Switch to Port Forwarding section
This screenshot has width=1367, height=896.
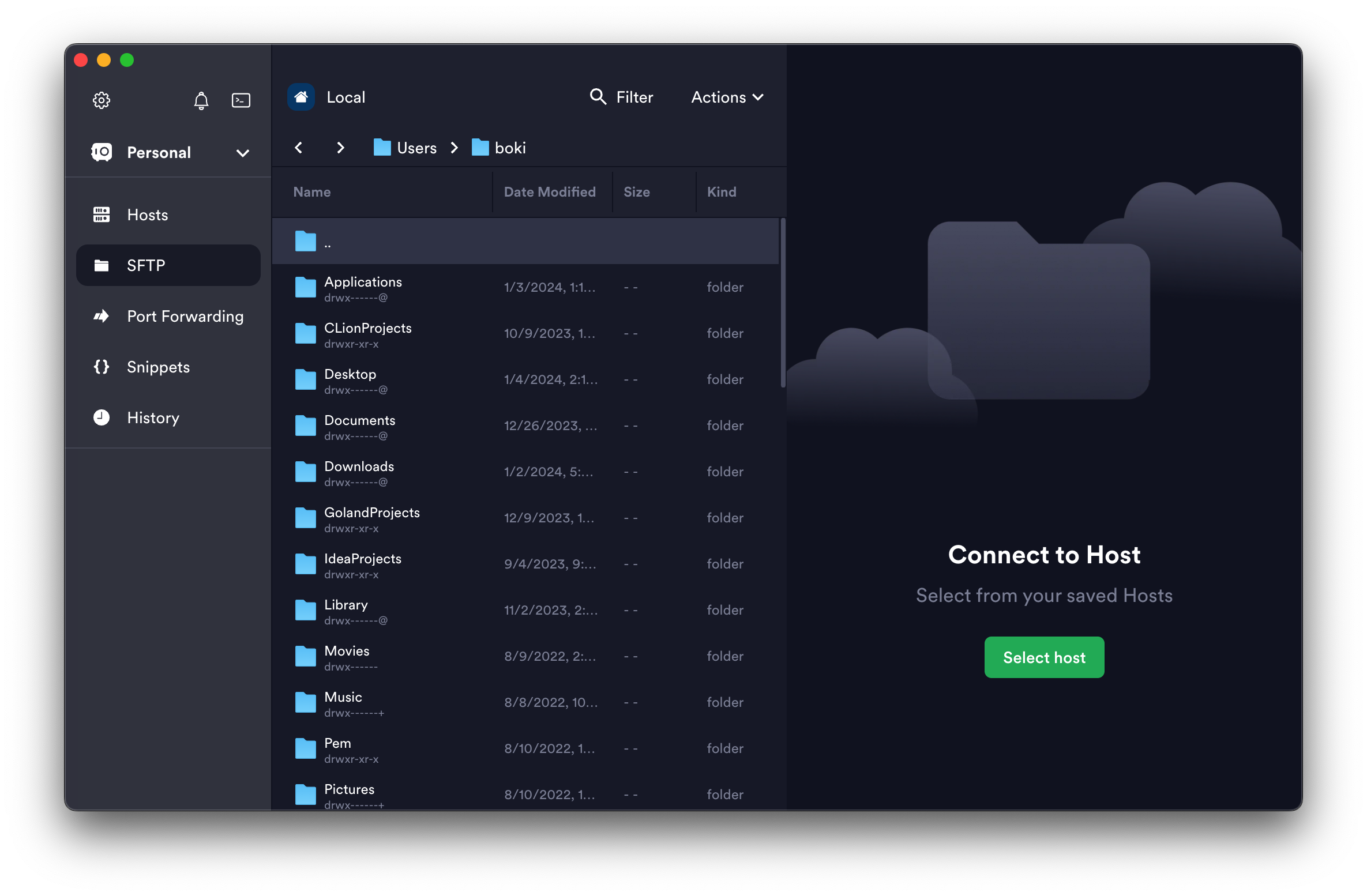coord(185,316)
